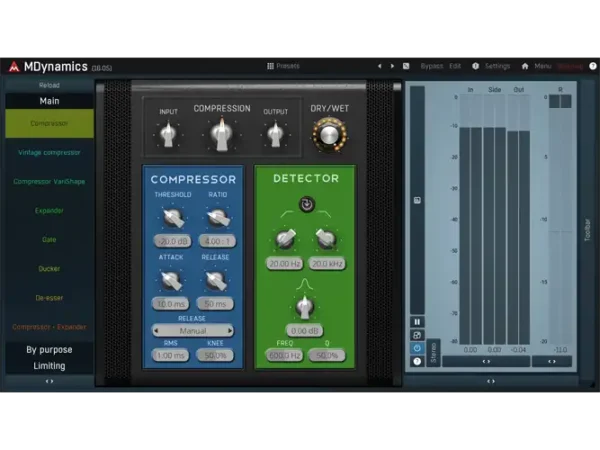Pause the meters with the pause icon

pyautogui.click(x=417, y=322)
